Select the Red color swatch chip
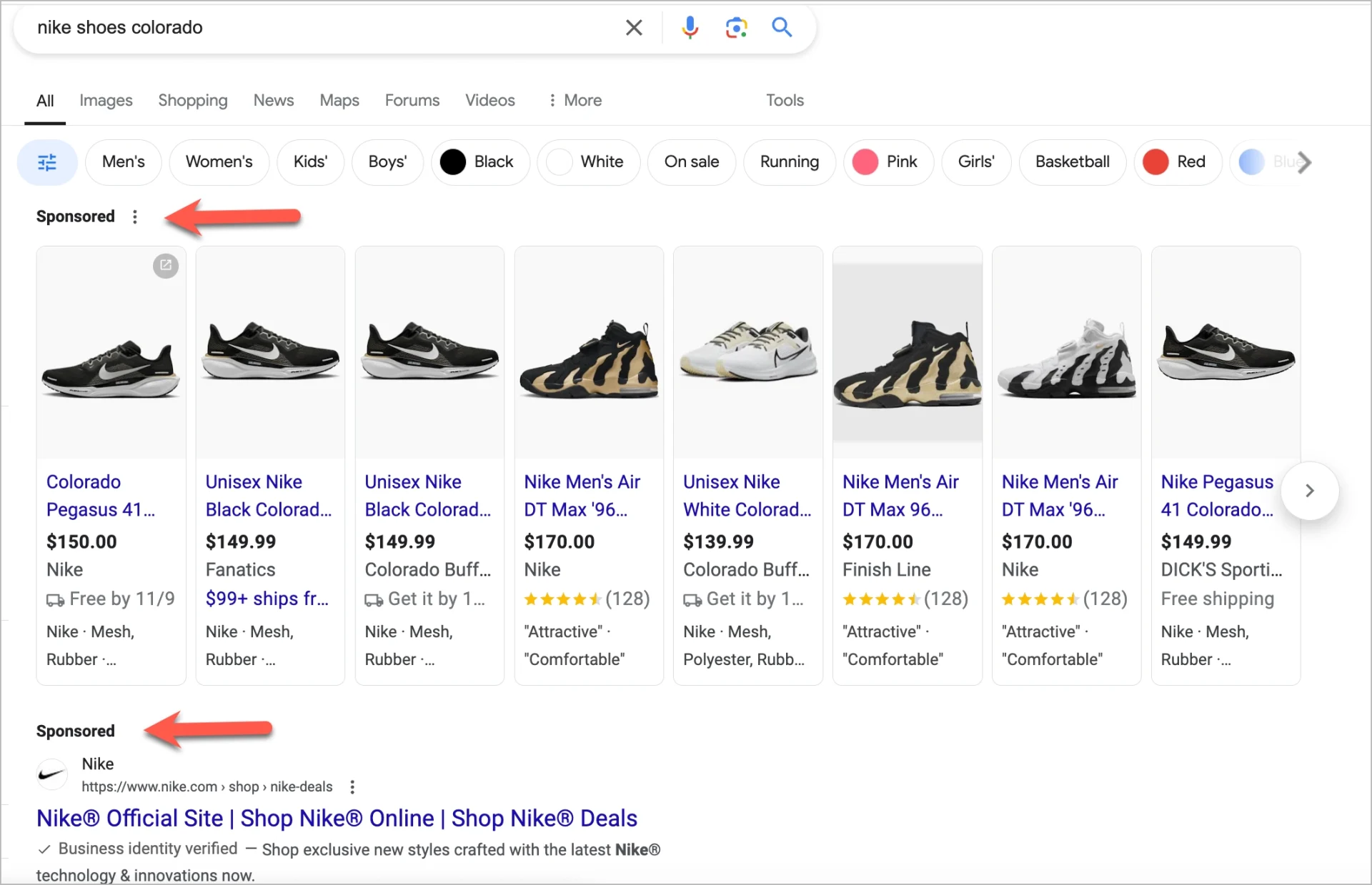The width and height of the screenshot is (1372, 885). click(1177, 162)
